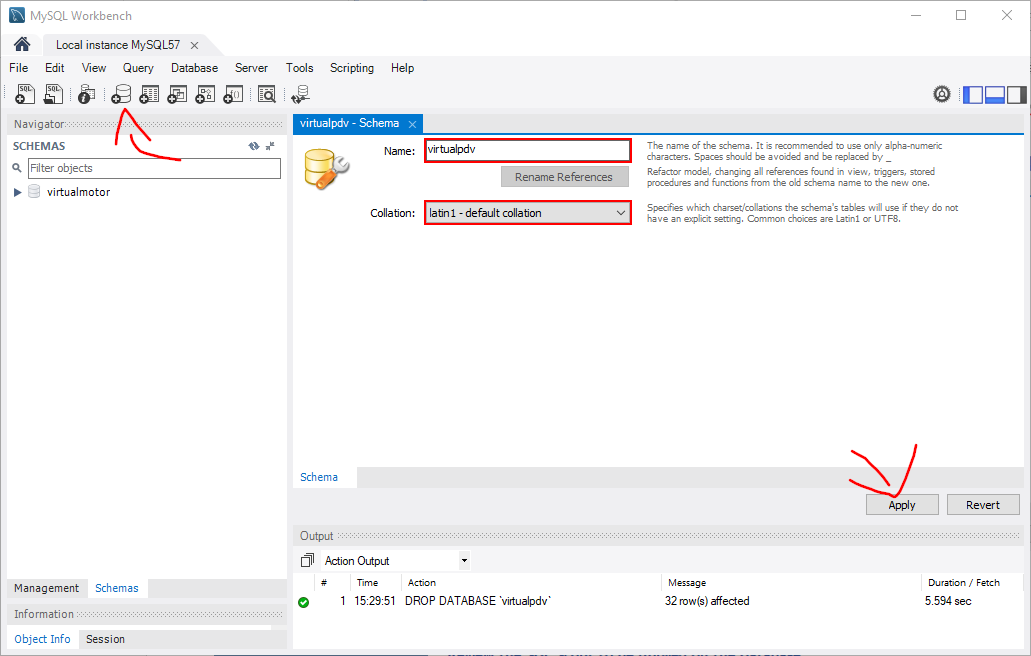This screenshot has width=1031, height=656.
Task: Collapse schemas panel arrows icon
Action: 270,146
